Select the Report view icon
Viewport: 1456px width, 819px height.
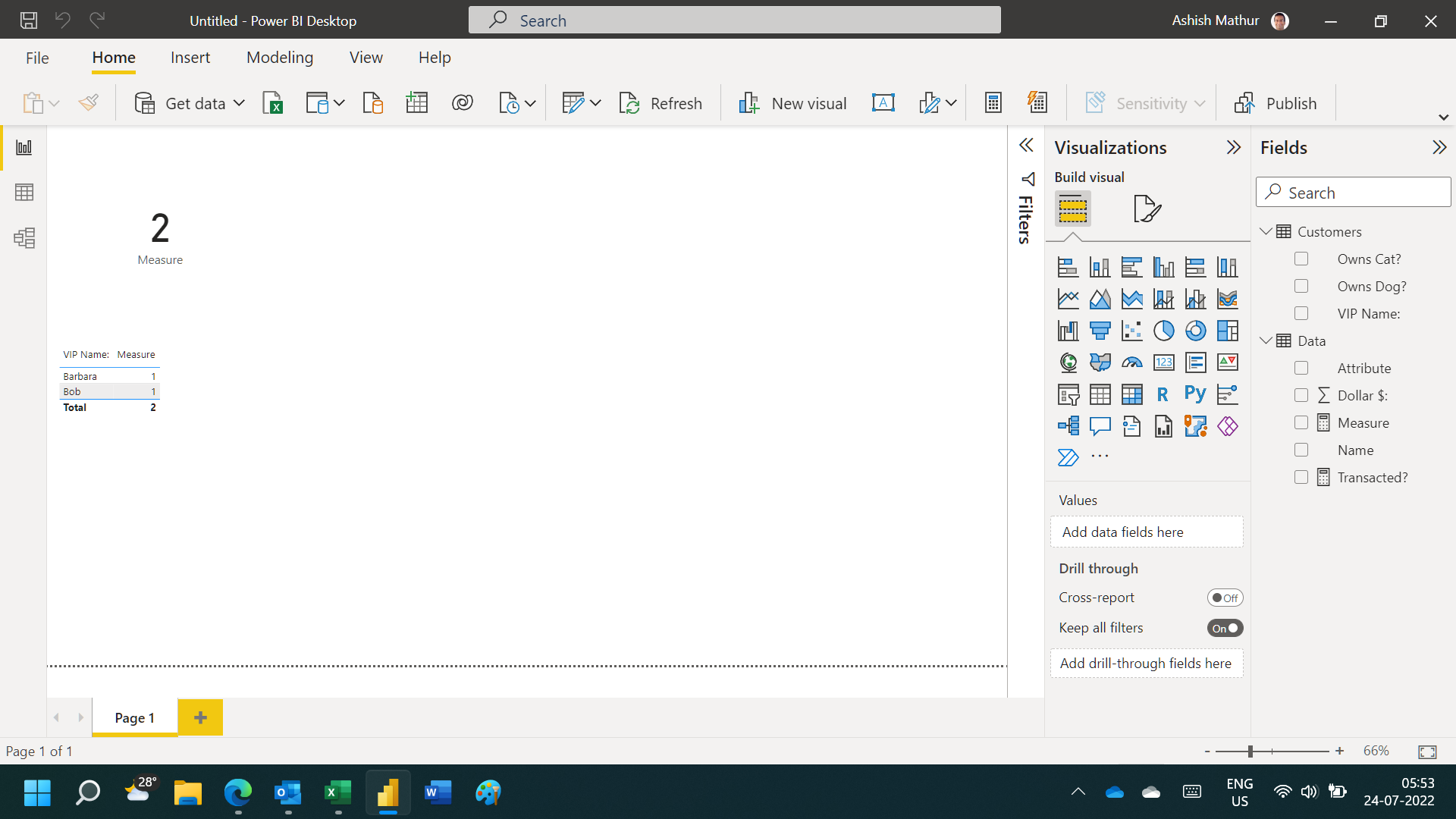(24, 147)
